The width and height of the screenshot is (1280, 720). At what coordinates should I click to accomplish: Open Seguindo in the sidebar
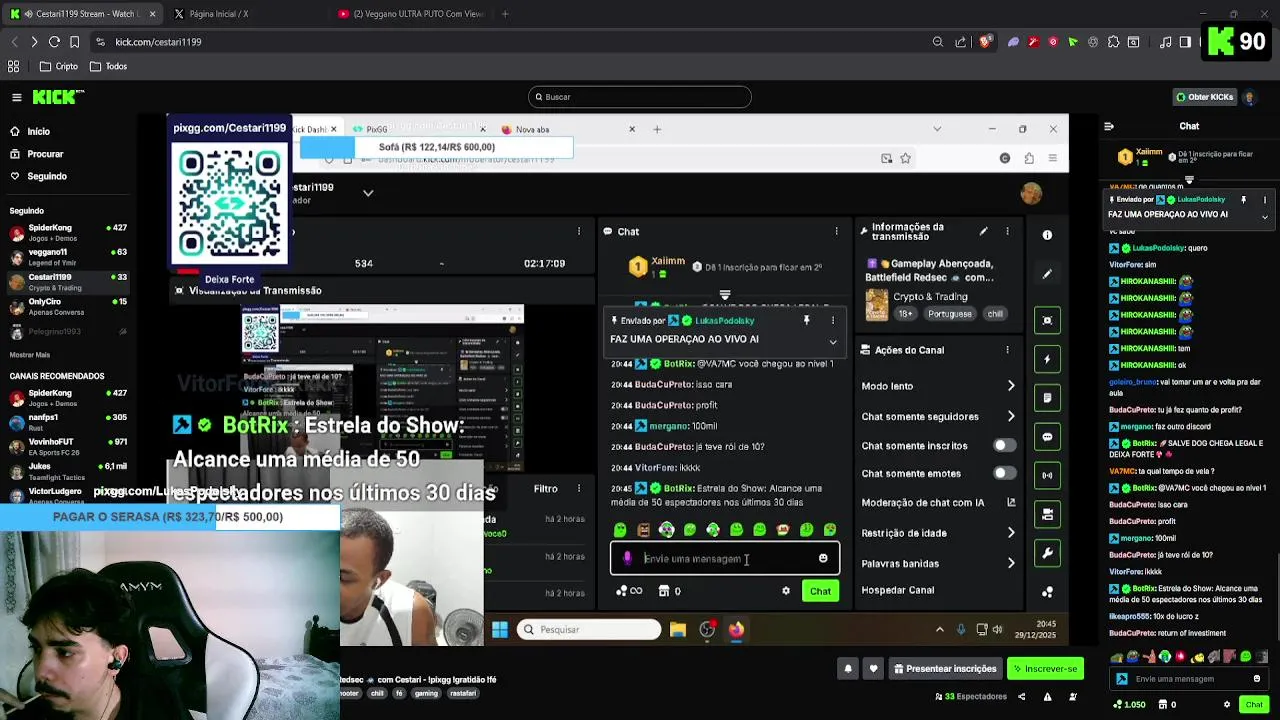click(x=47, y=176)
